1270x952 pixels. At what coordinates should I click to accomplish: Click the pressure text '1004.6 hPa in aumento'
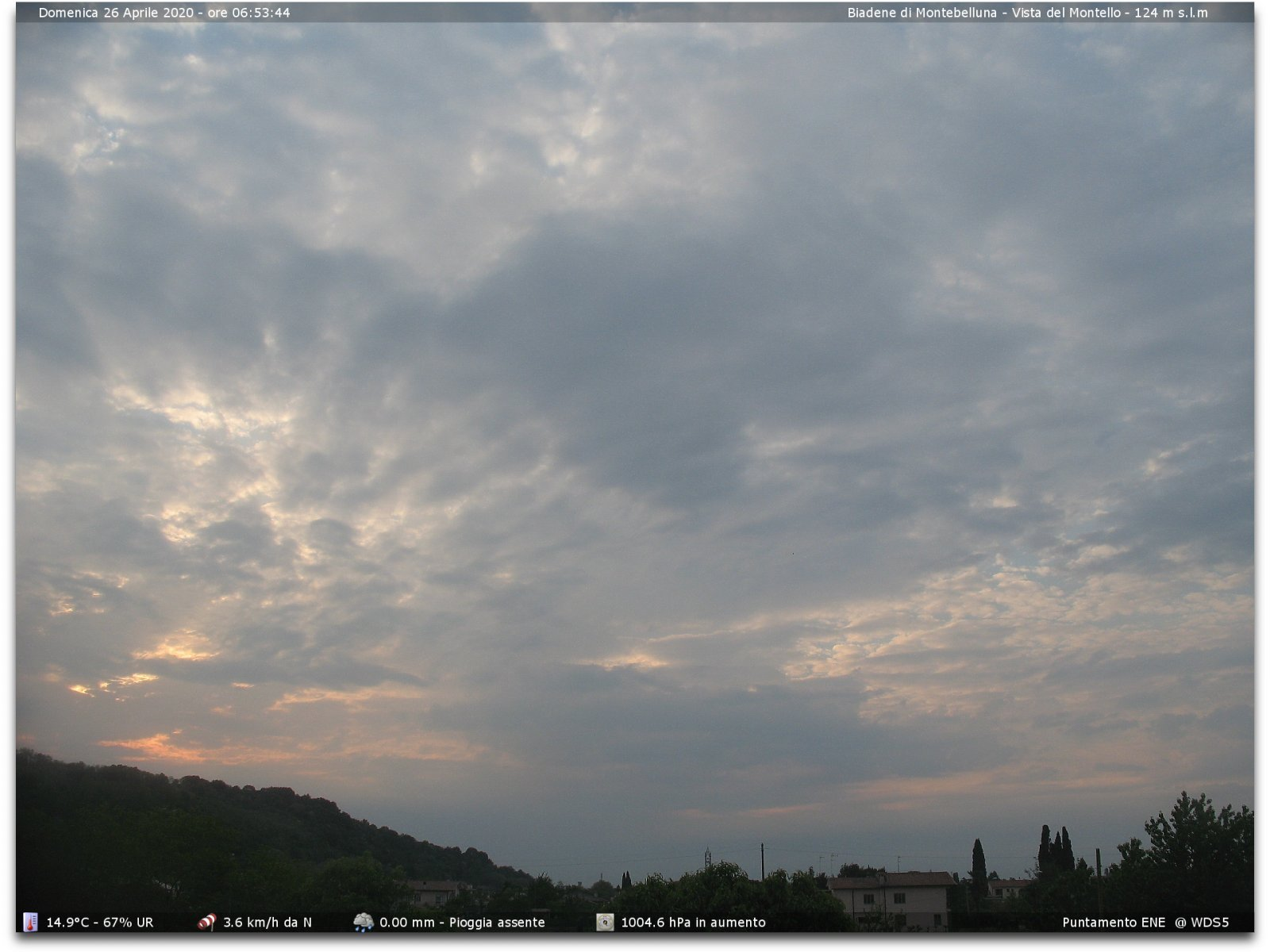click(693, 923)
